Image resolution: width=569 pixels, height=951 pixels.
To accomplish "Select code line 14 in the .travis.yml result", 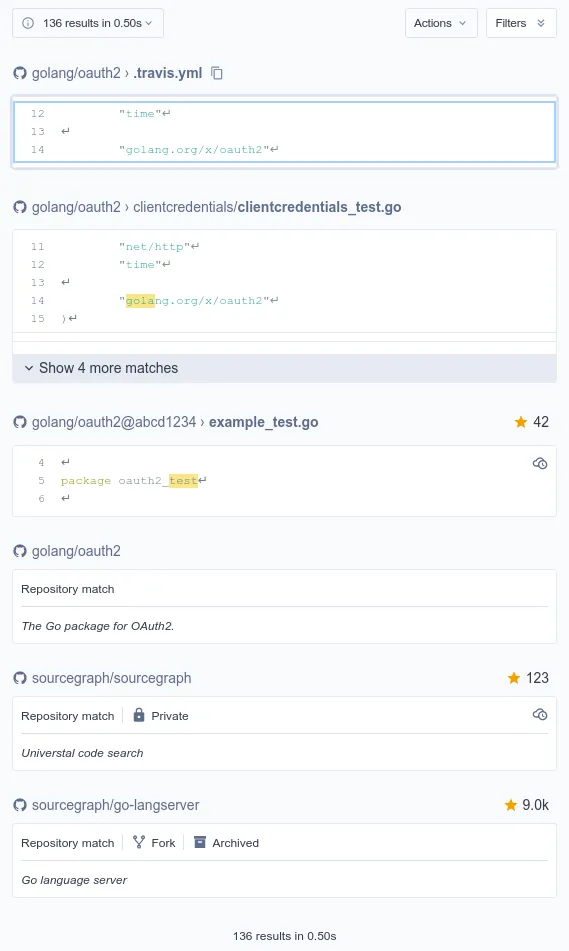I will coord(284,149).
